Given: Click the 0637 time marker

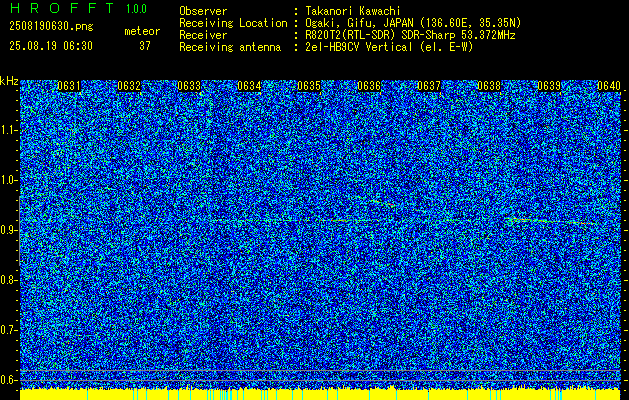Looking at the screenshot, I should (429, 86).
